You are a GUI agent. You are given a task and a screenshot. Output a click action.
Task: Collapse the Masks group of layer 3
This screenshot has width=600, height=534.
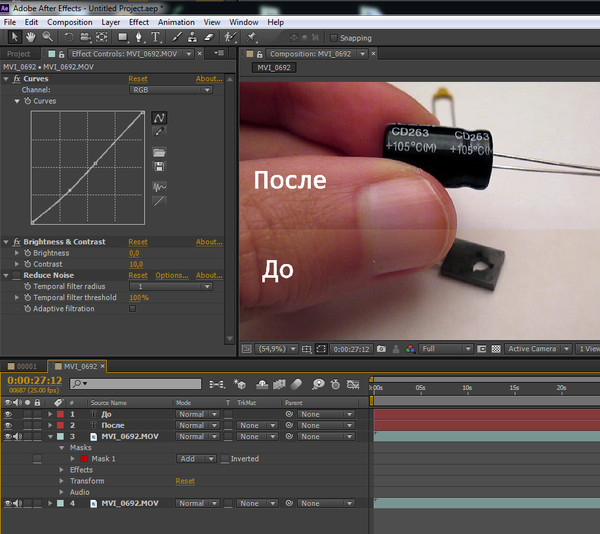pyautogui.click(x=62, y=448)
